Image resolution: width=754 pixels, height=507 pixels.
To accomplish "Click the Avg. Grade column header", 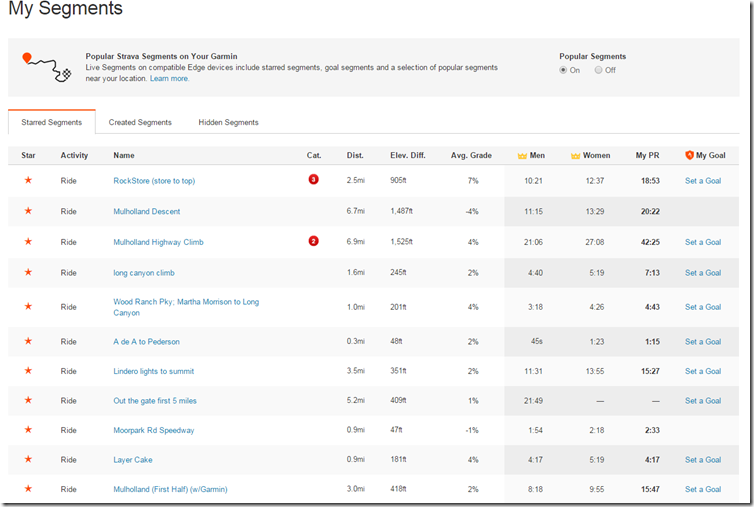I will pyautogui.click(x=471, y=155).
